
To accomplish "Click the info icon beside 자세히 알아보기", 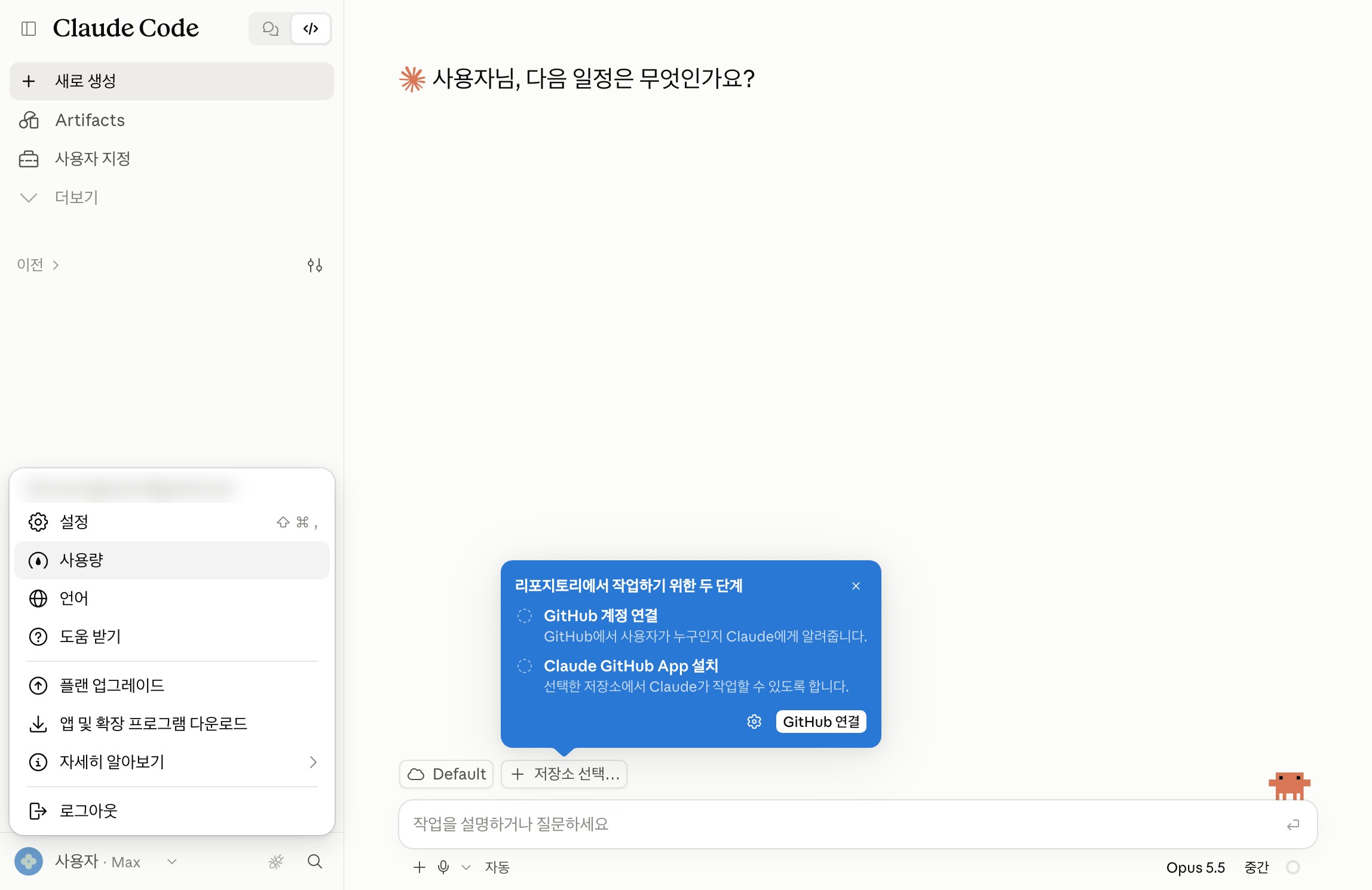I will tap(38, 762).
